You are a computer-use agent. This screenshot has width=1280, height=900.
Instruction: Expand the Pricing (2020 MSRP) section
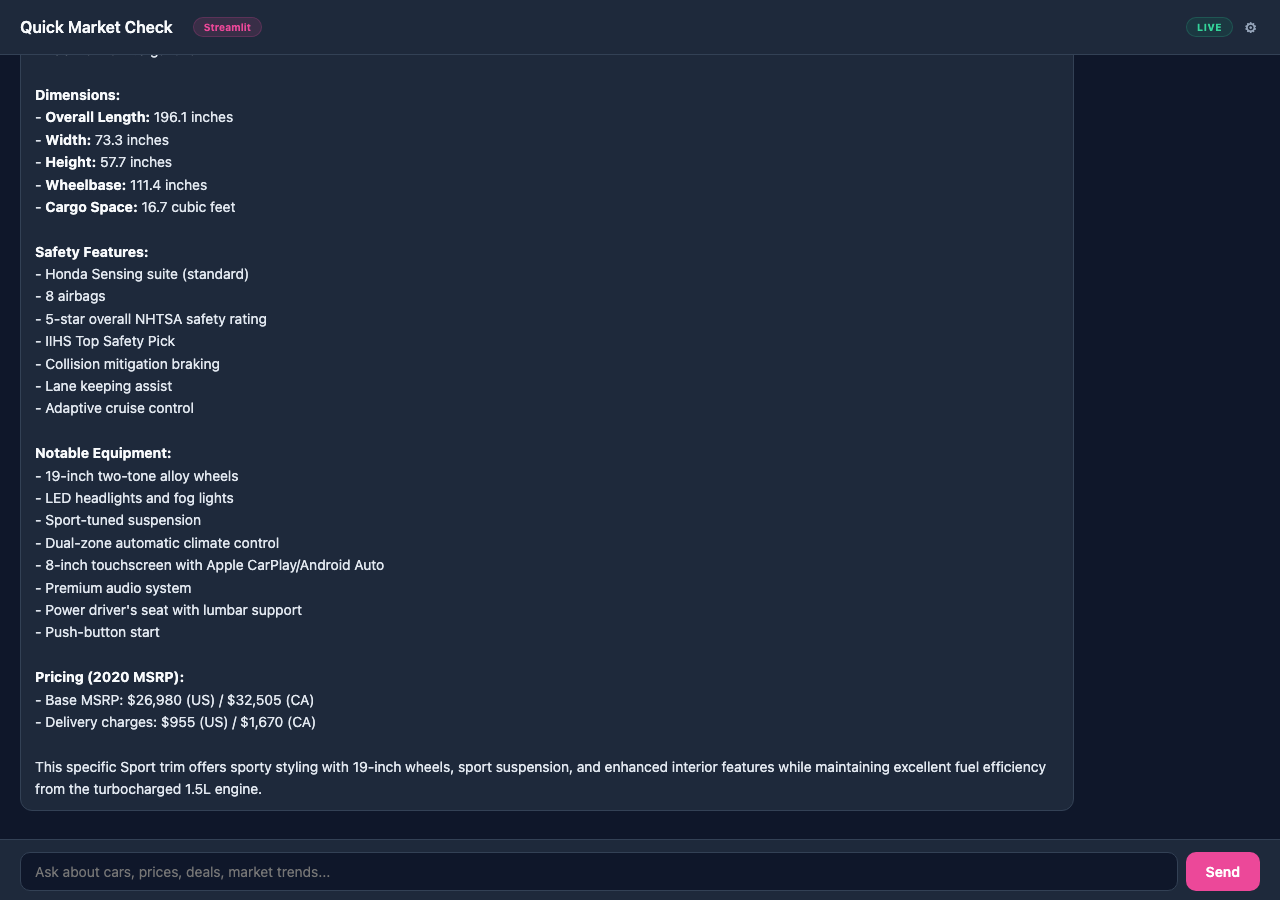[110, 677]
